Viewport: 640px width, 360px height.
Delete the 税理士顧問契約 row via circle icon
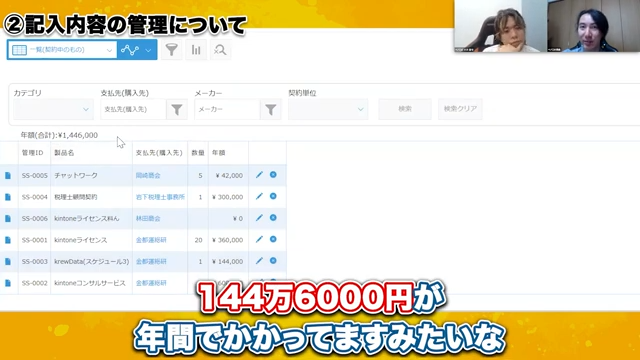click(273, 196)
